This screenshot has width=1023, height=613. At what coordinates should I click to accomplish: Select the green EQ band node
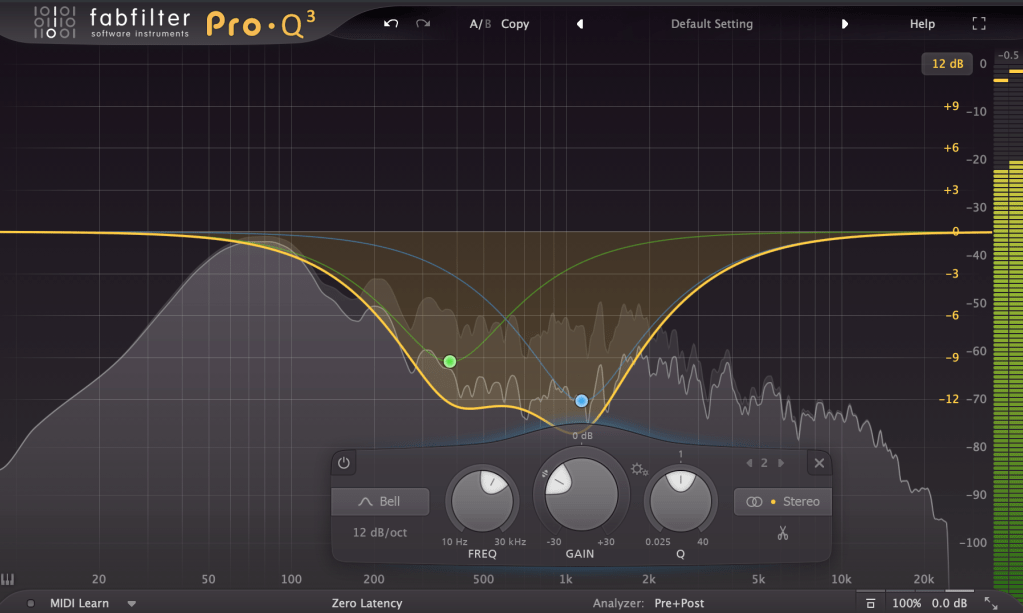450,361
